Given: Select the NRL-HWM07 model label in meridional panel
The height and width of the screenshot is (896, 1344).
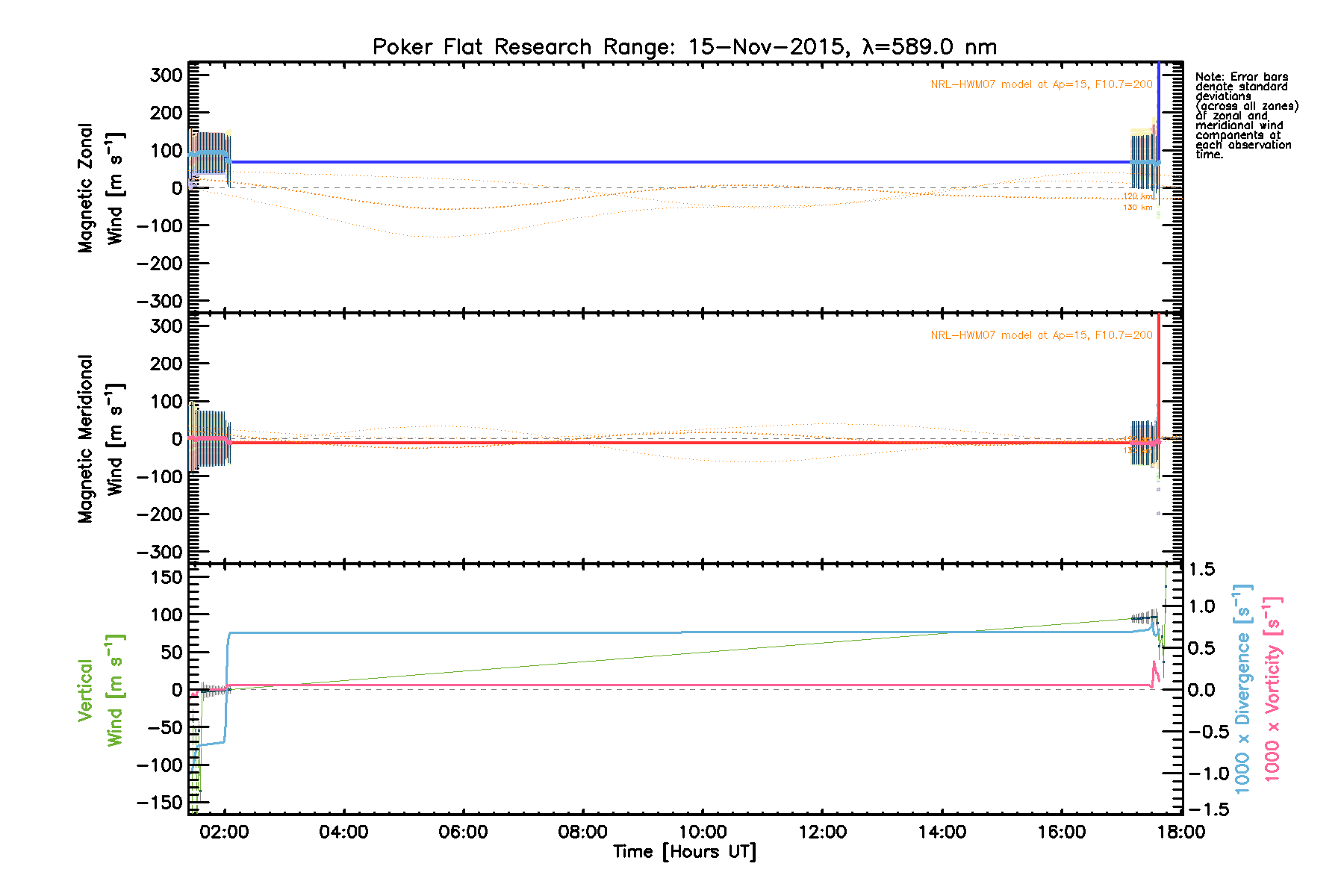Looking at the screenshot, I should coord(1041,335).
